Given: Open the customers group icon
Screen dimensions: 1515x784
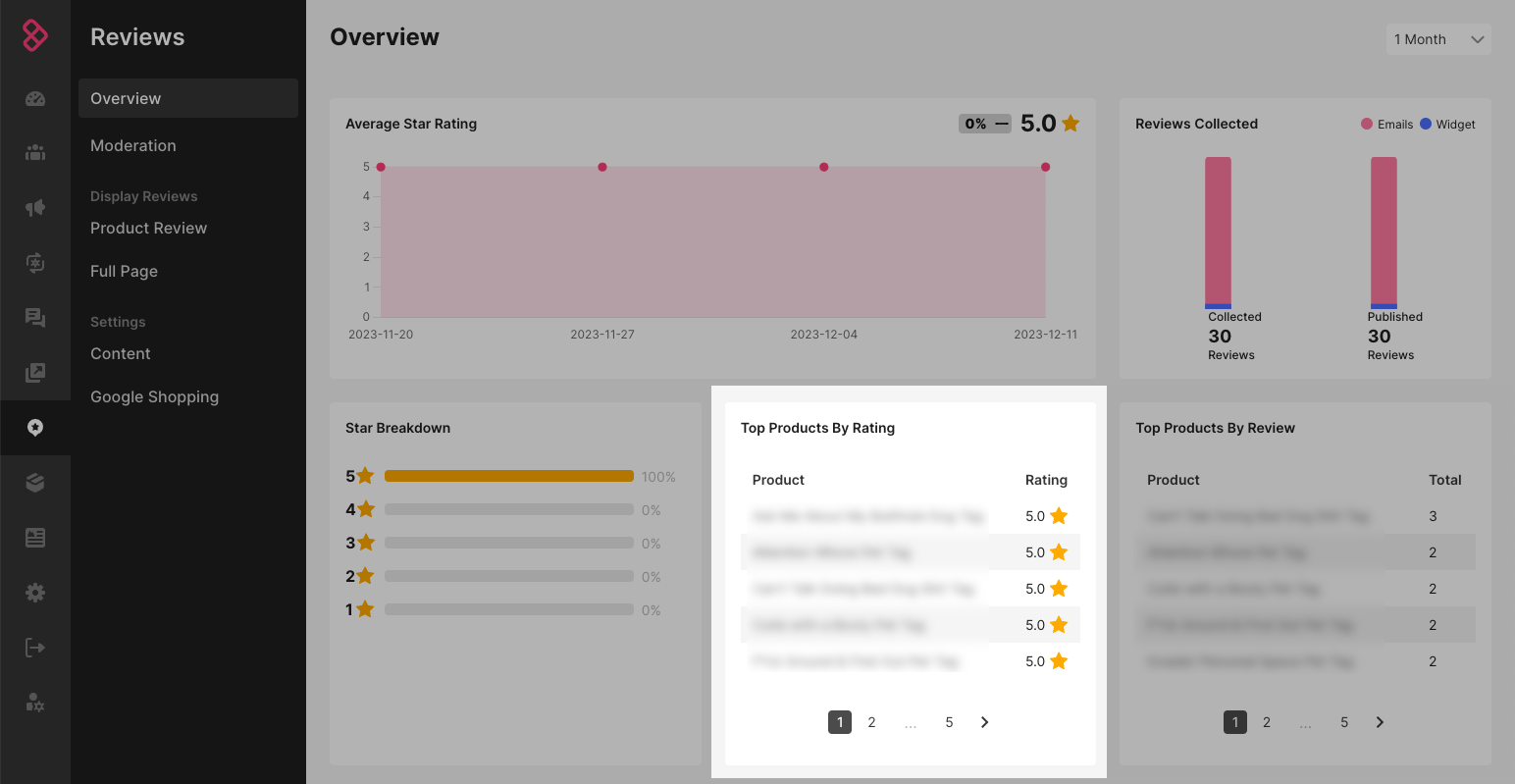Looking at the screenshot, I should click(x=35, y=153).
